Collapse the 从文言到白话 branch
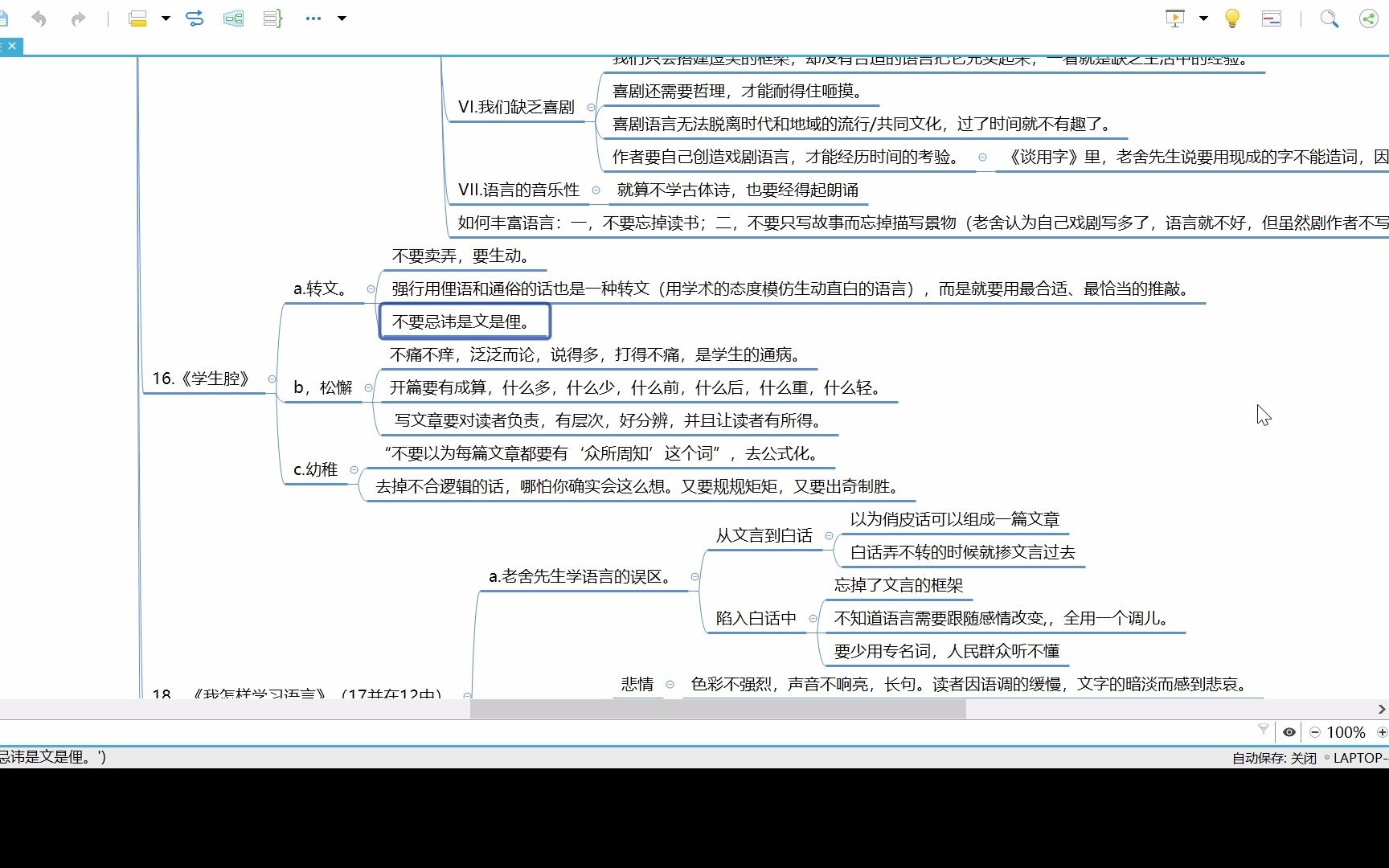 point(829,535)
